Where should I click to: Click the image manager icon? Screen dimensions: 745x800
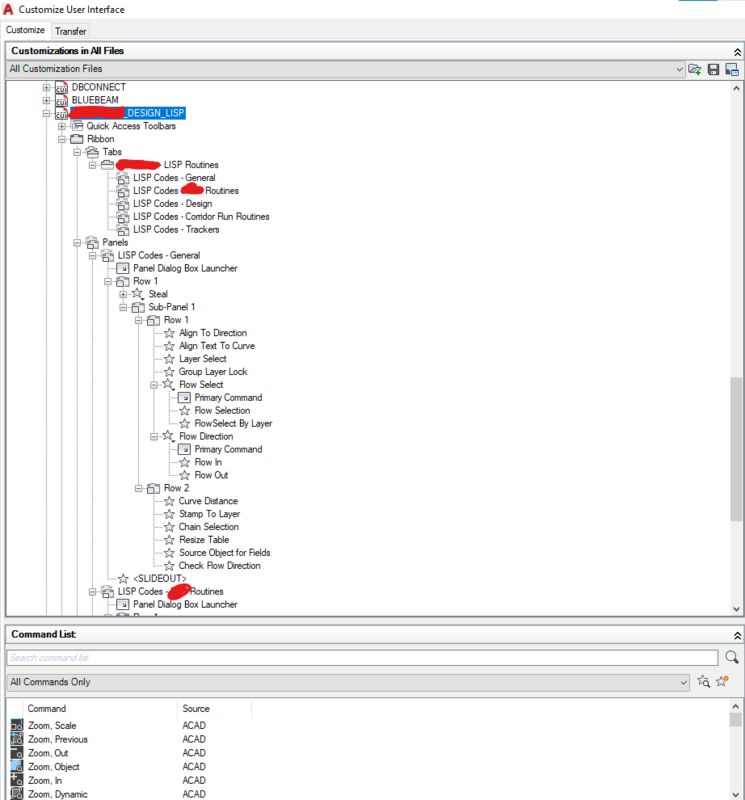point(732,69)
